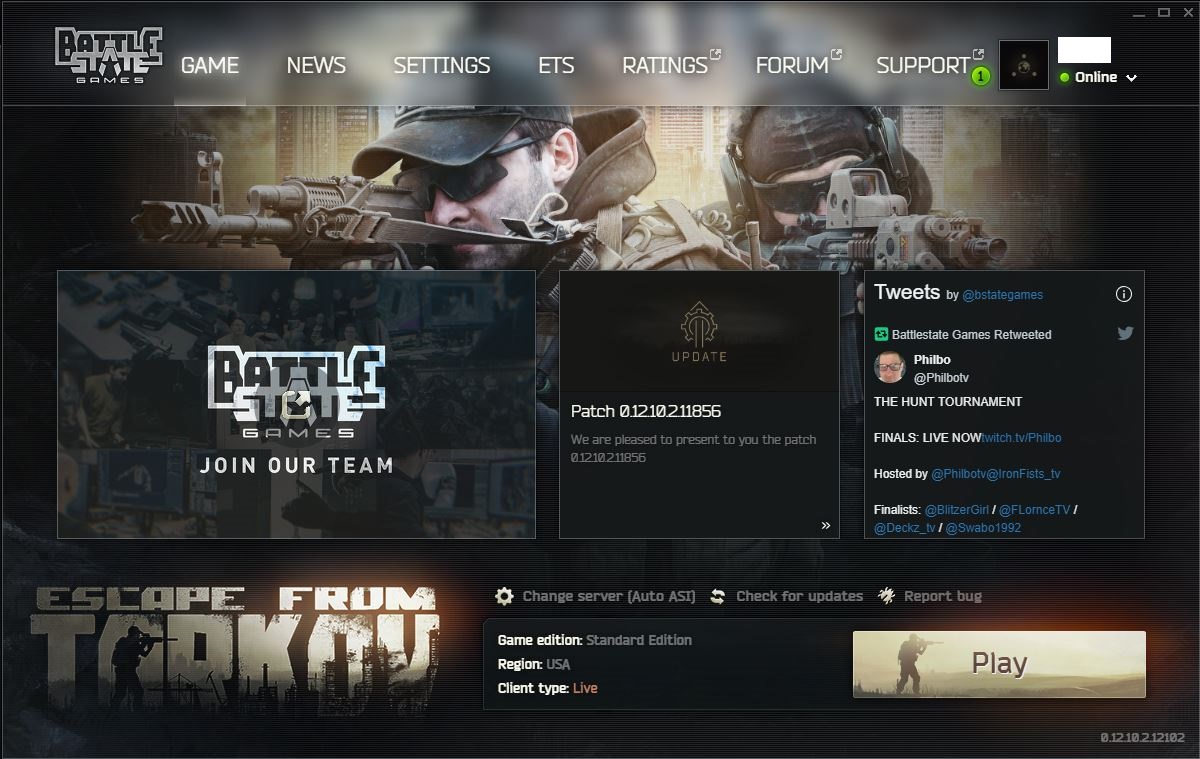Click the Check for updates refresh icon

pos(718,596)
